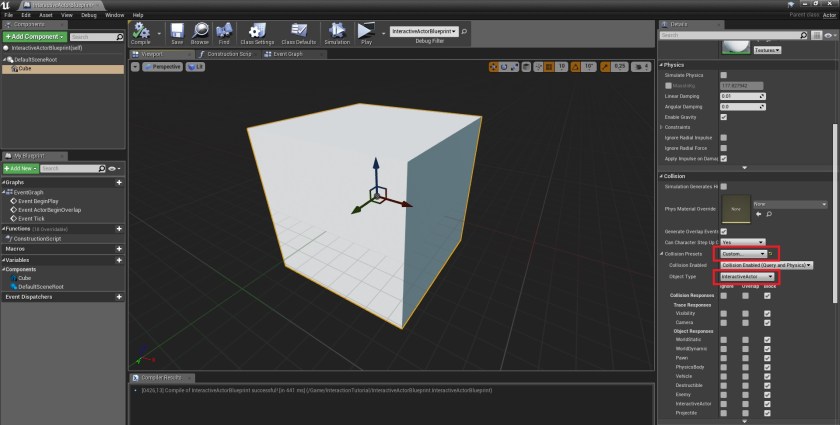Open the Debug Filter InteractiveActorBlueprint dropdown
Viewport: 840px width, 425px height.
pyautogui.click(x=423, y=32)
